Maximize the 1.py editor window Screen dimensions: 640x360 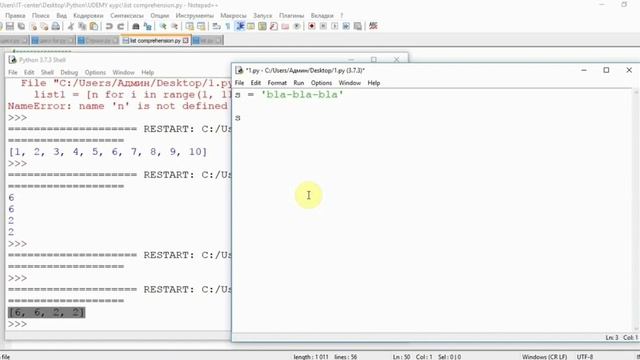click(606, 70)
